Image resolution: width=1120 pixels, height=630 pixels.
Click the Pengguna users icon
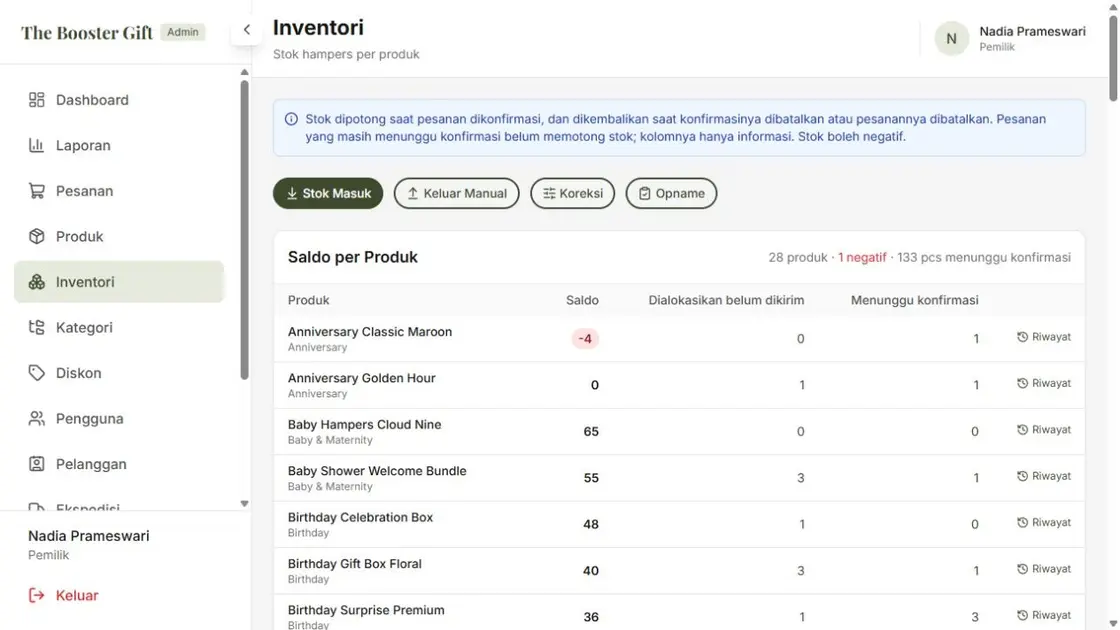pyautogui.click(x=36, y=419)
